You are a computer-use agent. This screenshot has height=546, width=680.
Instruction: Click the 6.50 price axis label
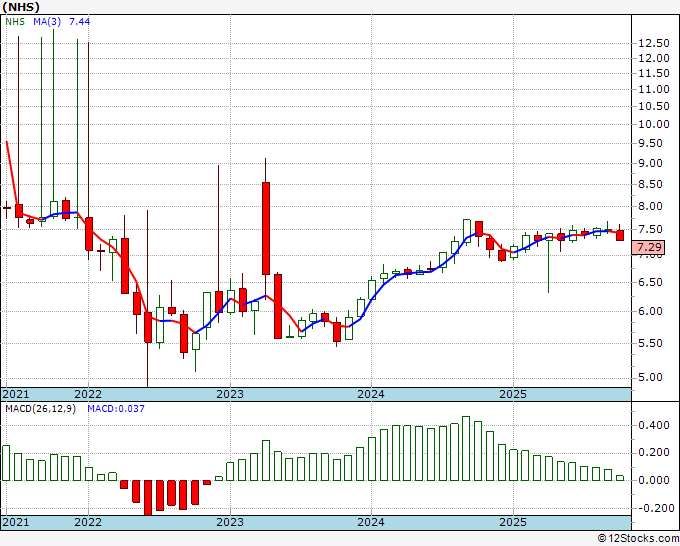pyautogui.click(x=650, y=282)
